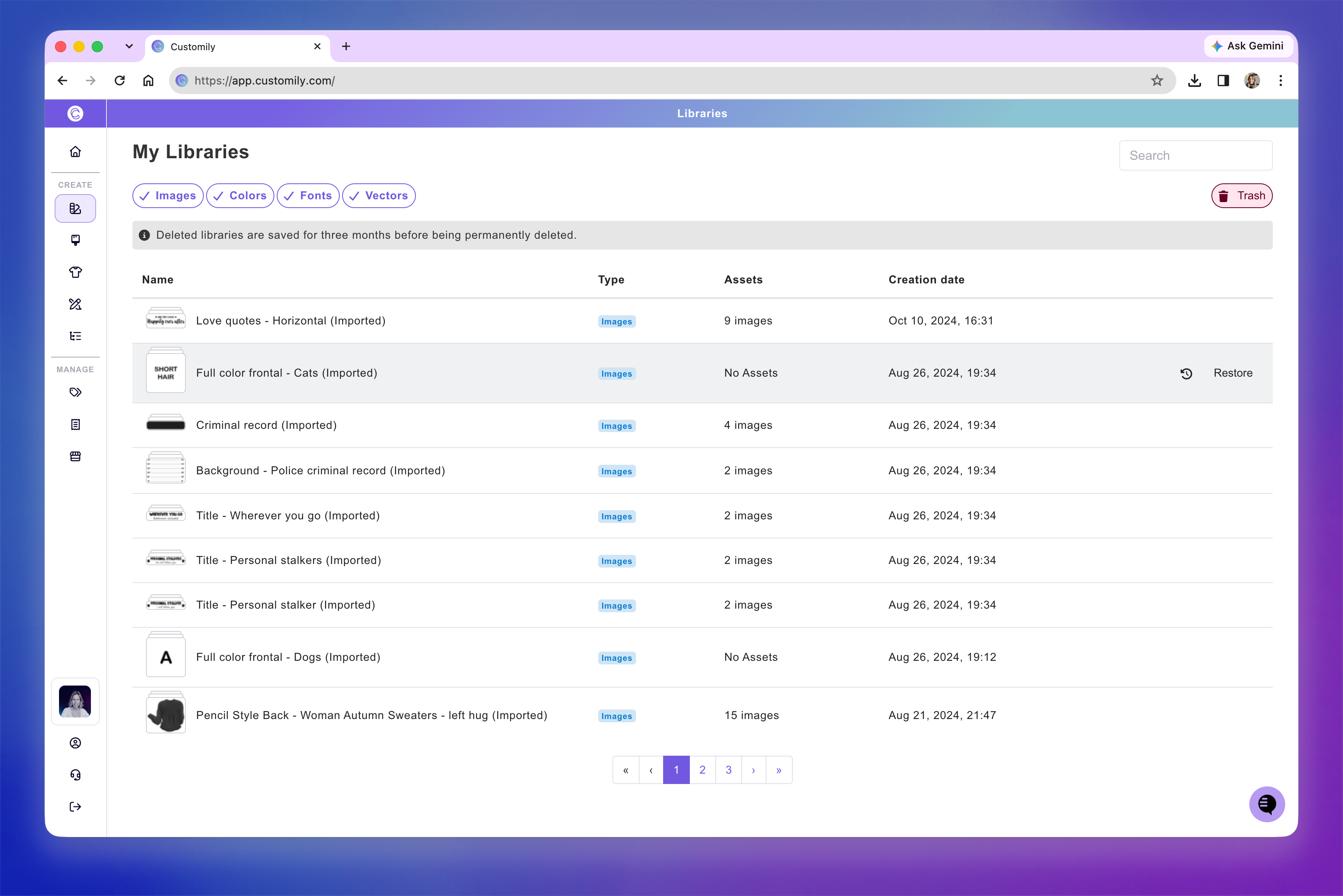Image resolution: width=1343 pixels, height=896 pixels.
Task: Open a new browser tab with plus
Action: click(346, 46)
